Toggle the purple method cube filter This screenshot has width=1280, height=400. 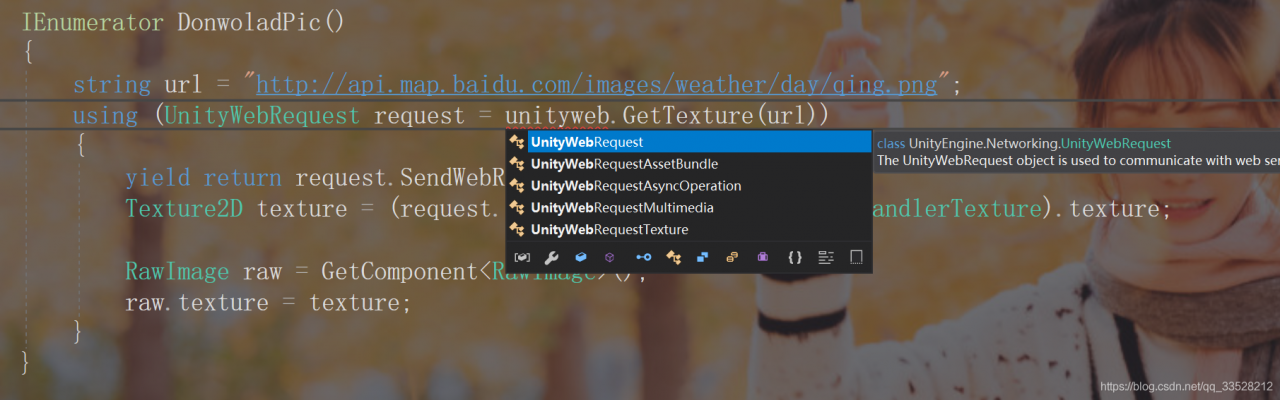coord(611,257)
